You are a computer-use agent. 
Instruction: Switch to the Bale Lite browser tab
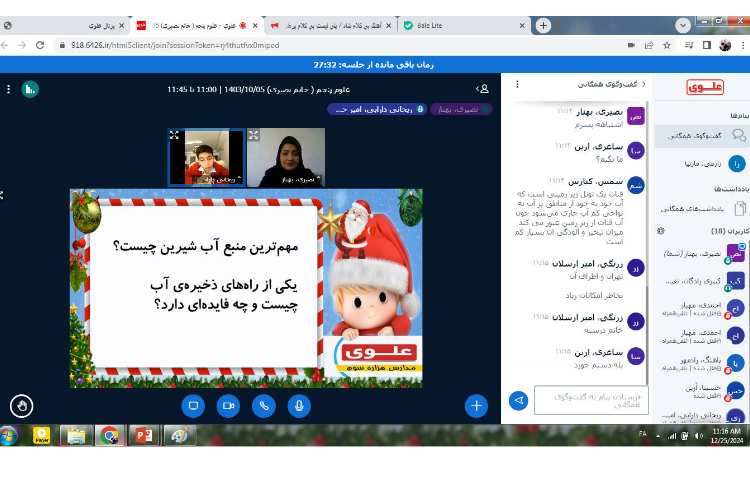pyautogui.click(x=464, y=26)
